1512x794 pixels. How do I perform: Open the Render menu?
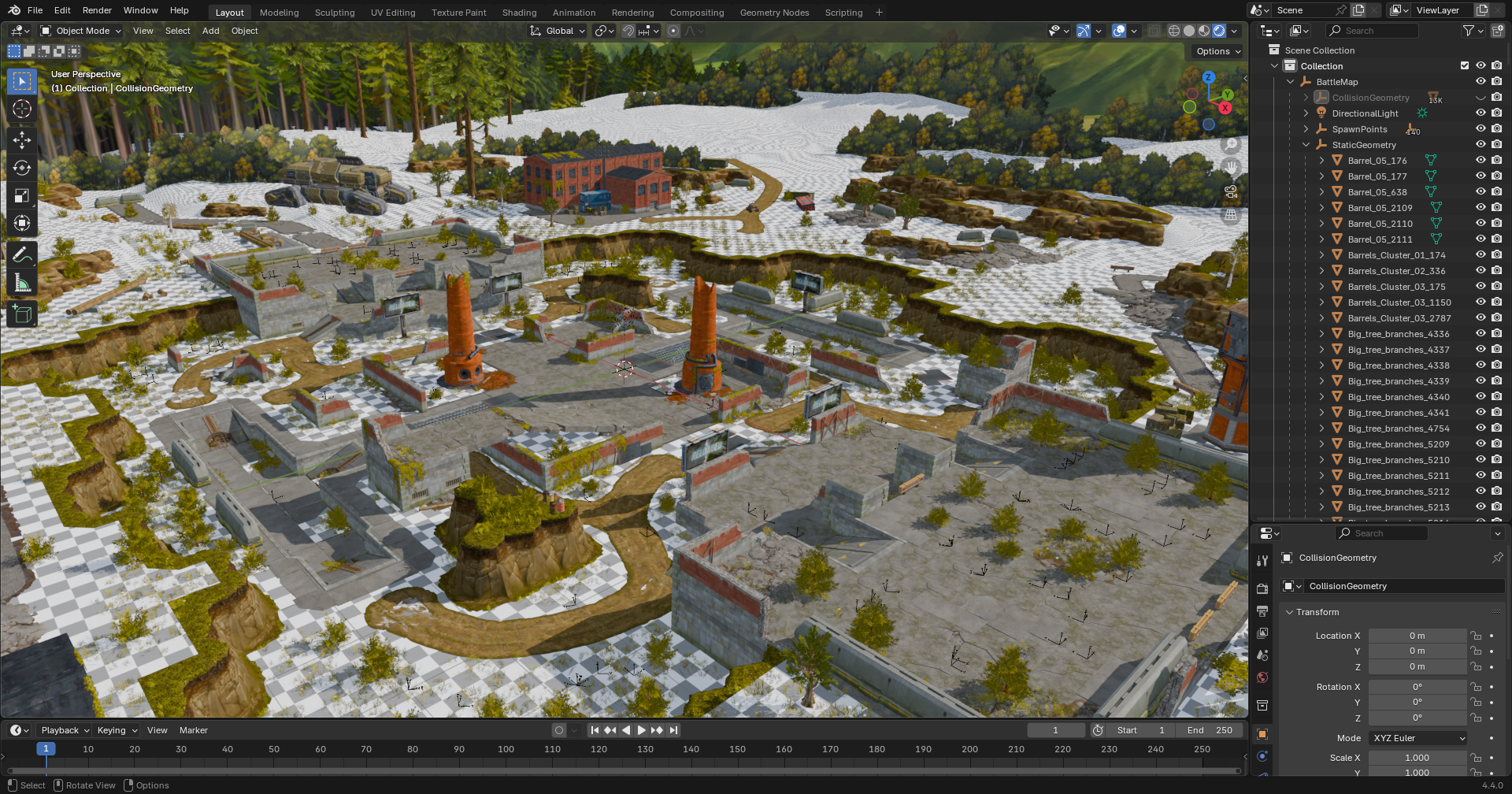tap(97, 10)
